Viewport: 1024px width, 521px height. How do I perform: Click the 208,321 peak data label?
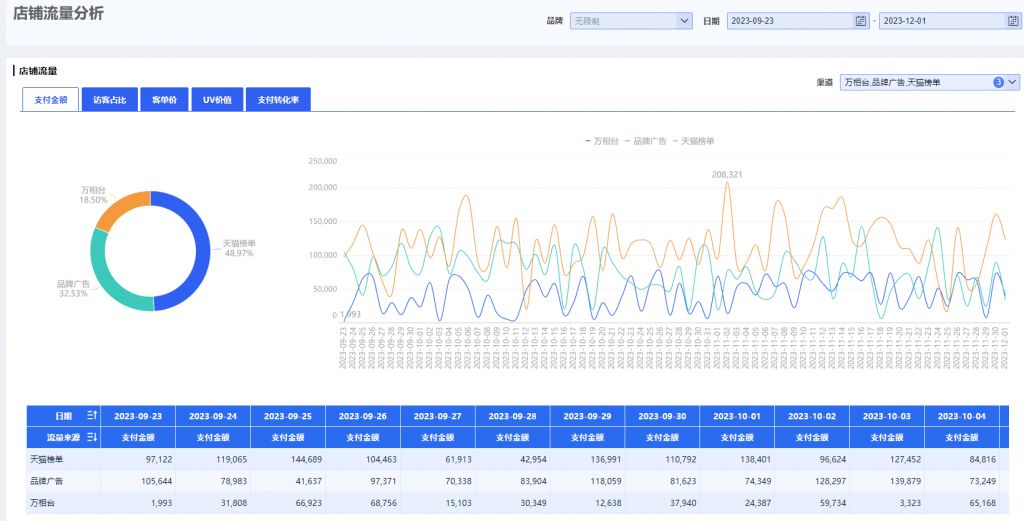[x=727, y=174]
